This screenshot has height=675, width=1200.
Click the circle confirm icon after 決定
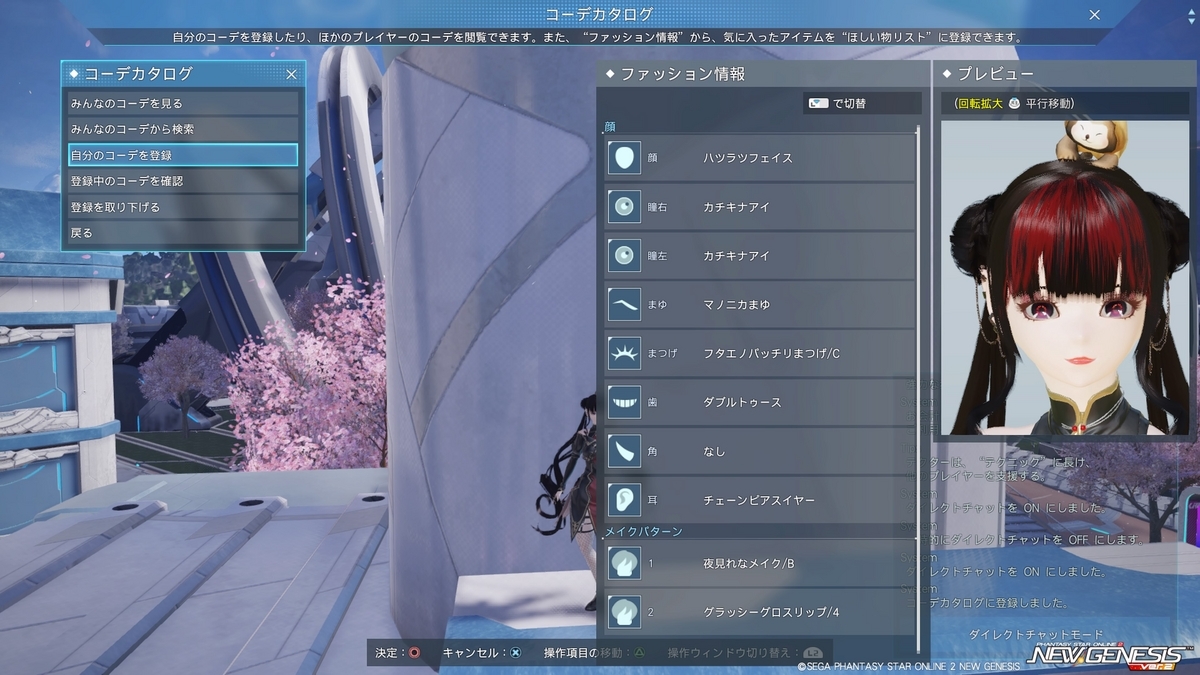point(413,653)
